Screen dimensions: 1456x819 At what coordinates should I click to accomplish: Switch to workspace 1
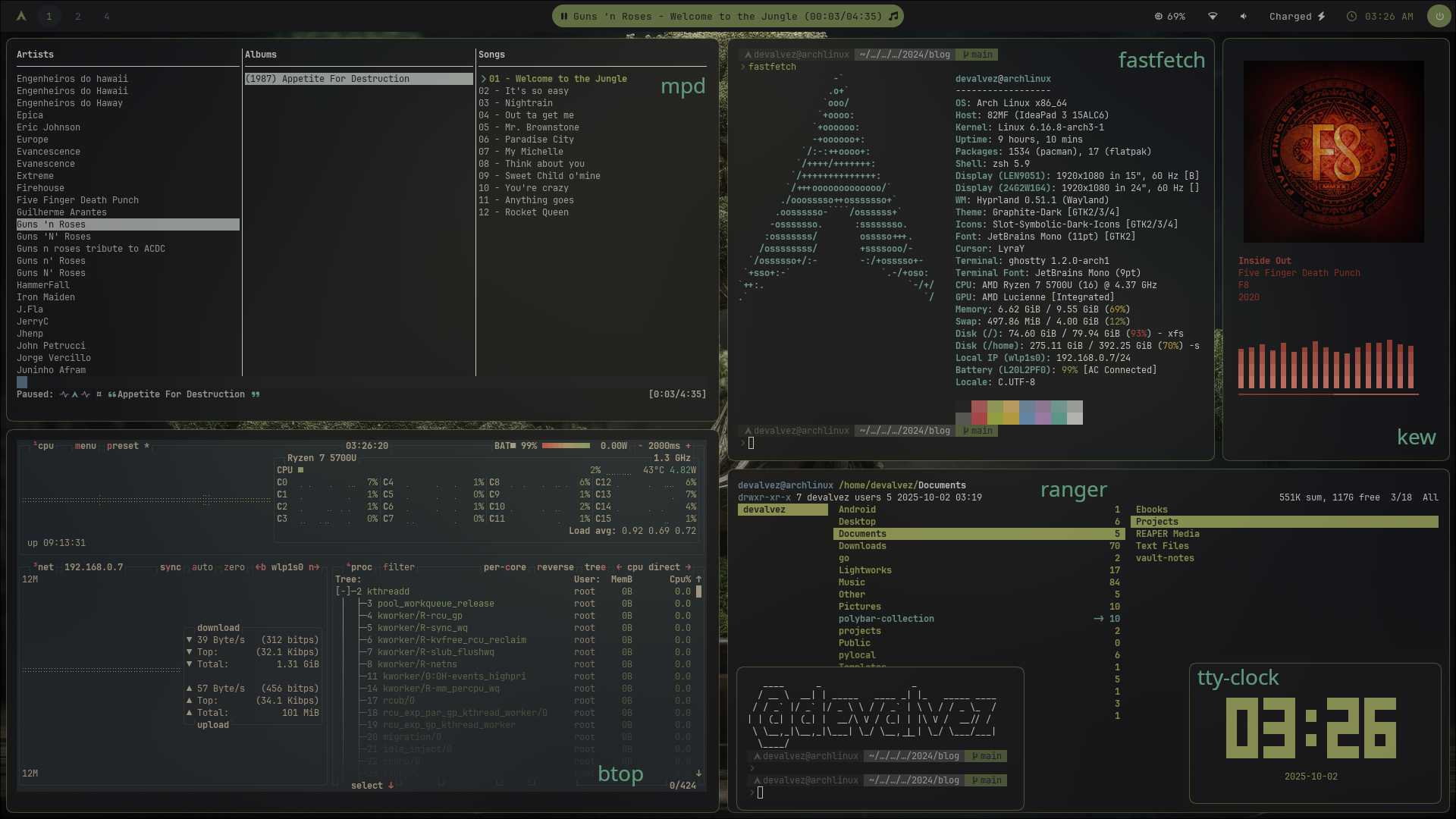[49, 16]
